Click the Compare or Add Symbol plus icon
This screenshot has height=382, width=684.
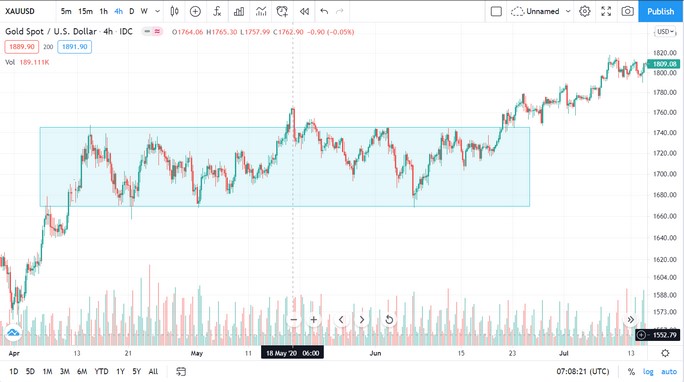tap(195, 11)
